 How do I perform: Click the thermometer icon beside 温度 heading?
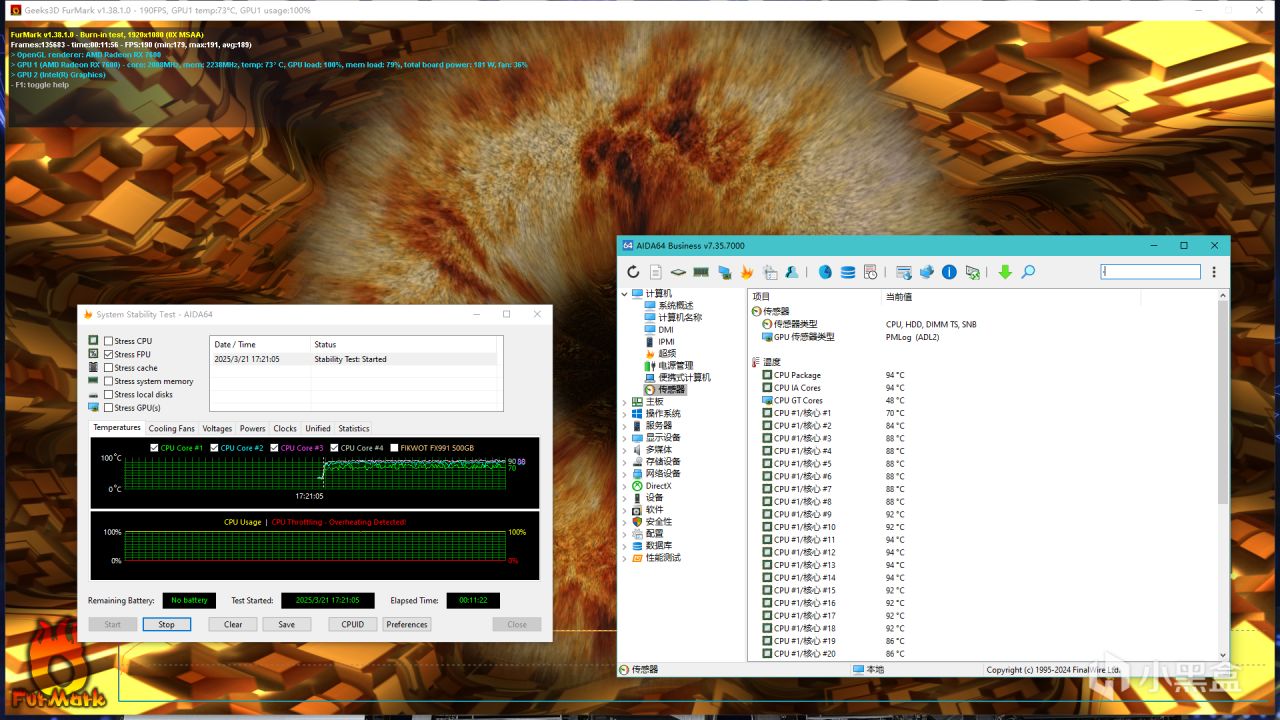point(756,362)
